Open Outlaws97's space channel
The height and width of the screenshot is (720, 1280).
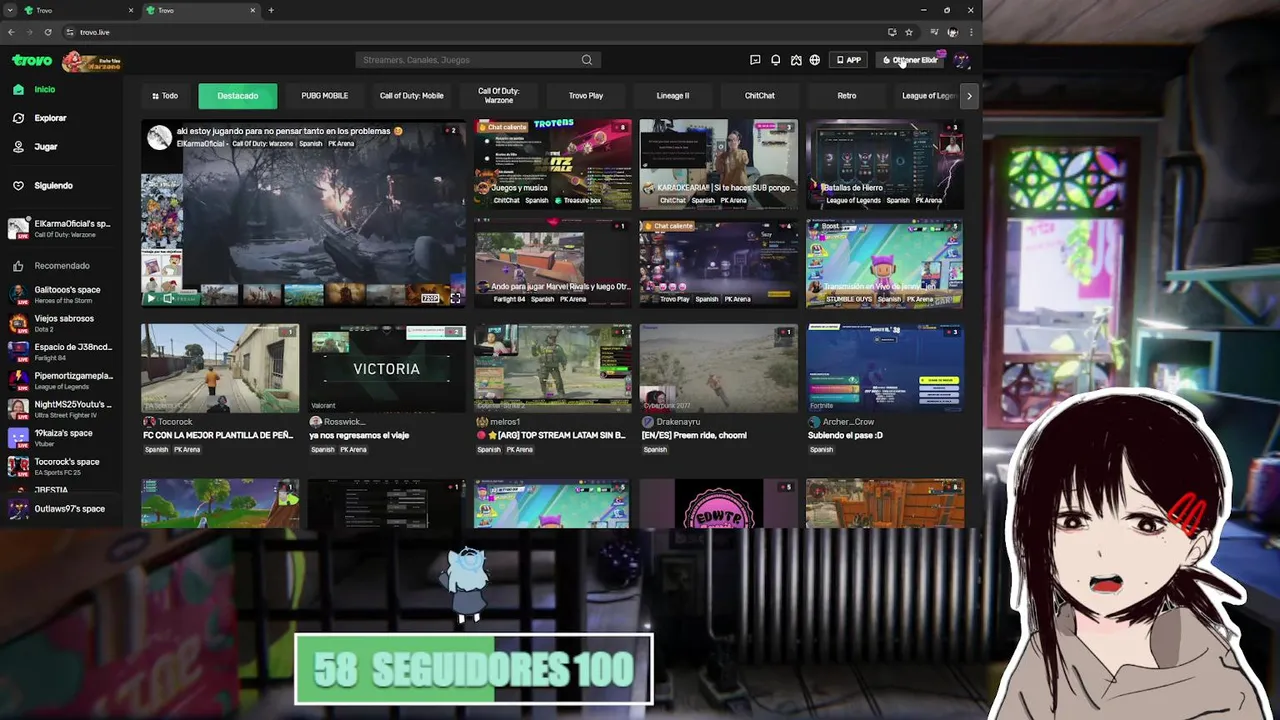tap(60, 509)
